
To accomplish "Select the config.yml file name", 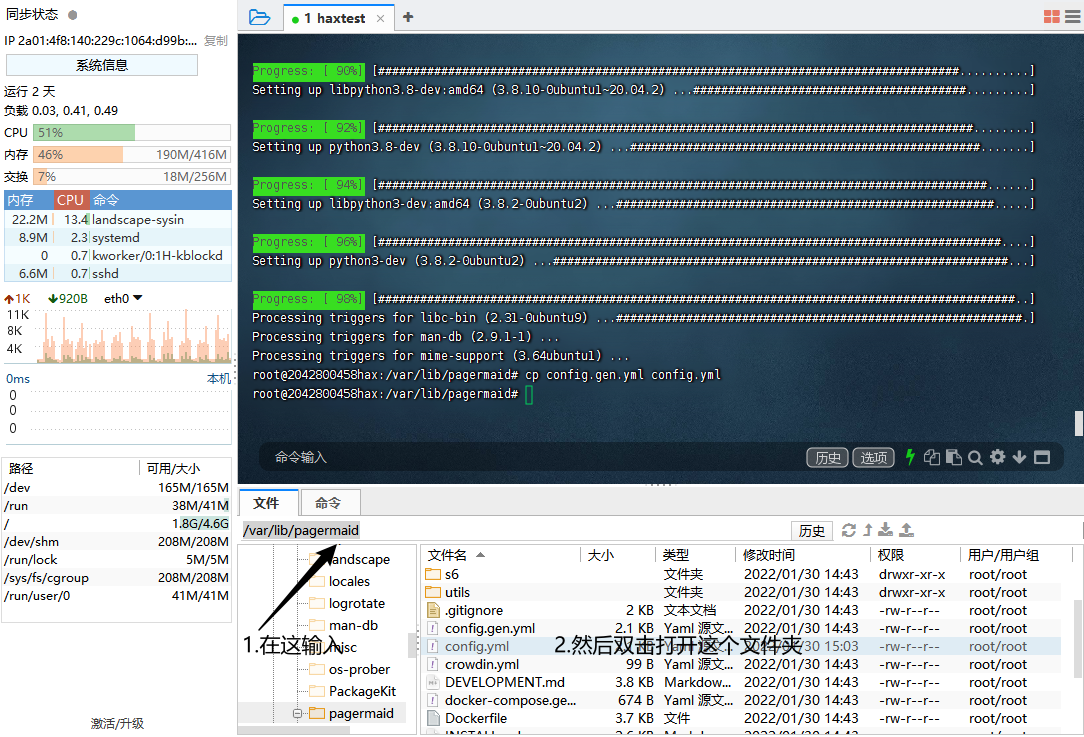I will point(477,646).
